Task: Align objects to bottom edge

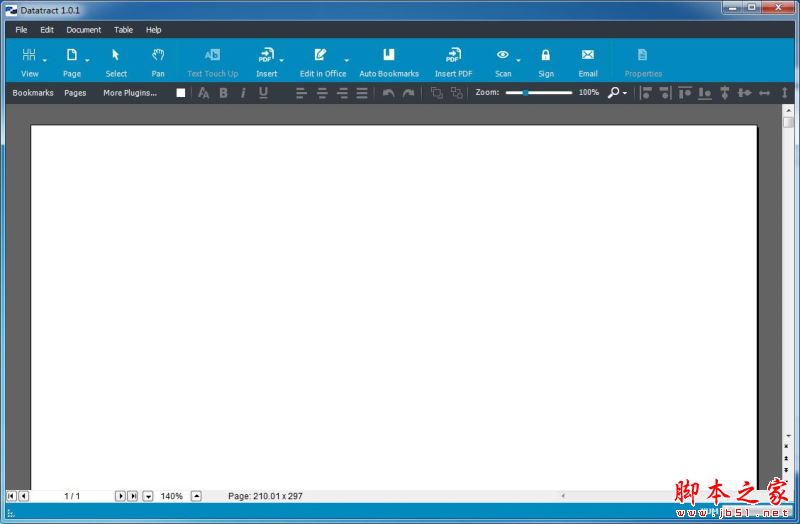Action: (x=705, y=93)
